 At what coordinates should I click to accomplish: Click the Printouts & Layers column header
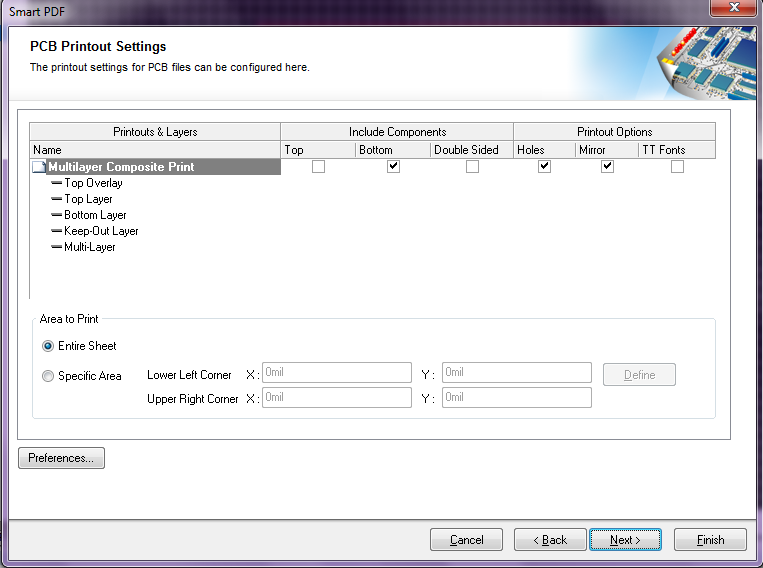(x=155, y=132)
